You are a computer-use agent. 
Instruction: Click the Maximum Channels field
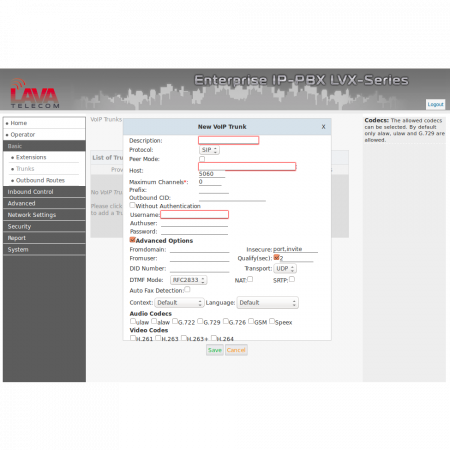(x=210, y=182)
